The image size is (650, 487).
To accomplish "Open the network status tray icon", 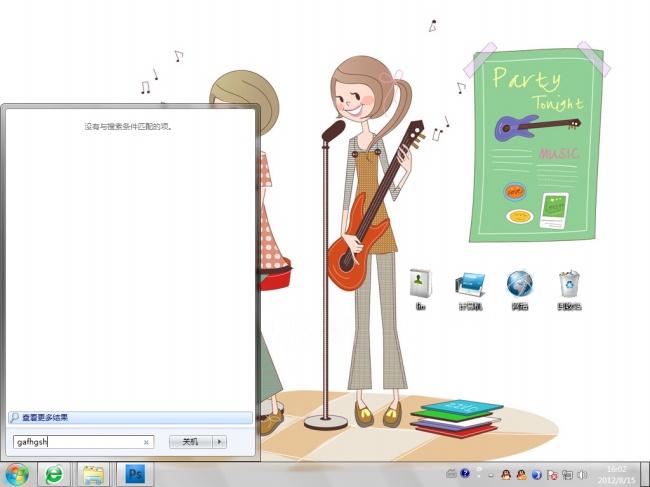I will (x=567, y=475).
